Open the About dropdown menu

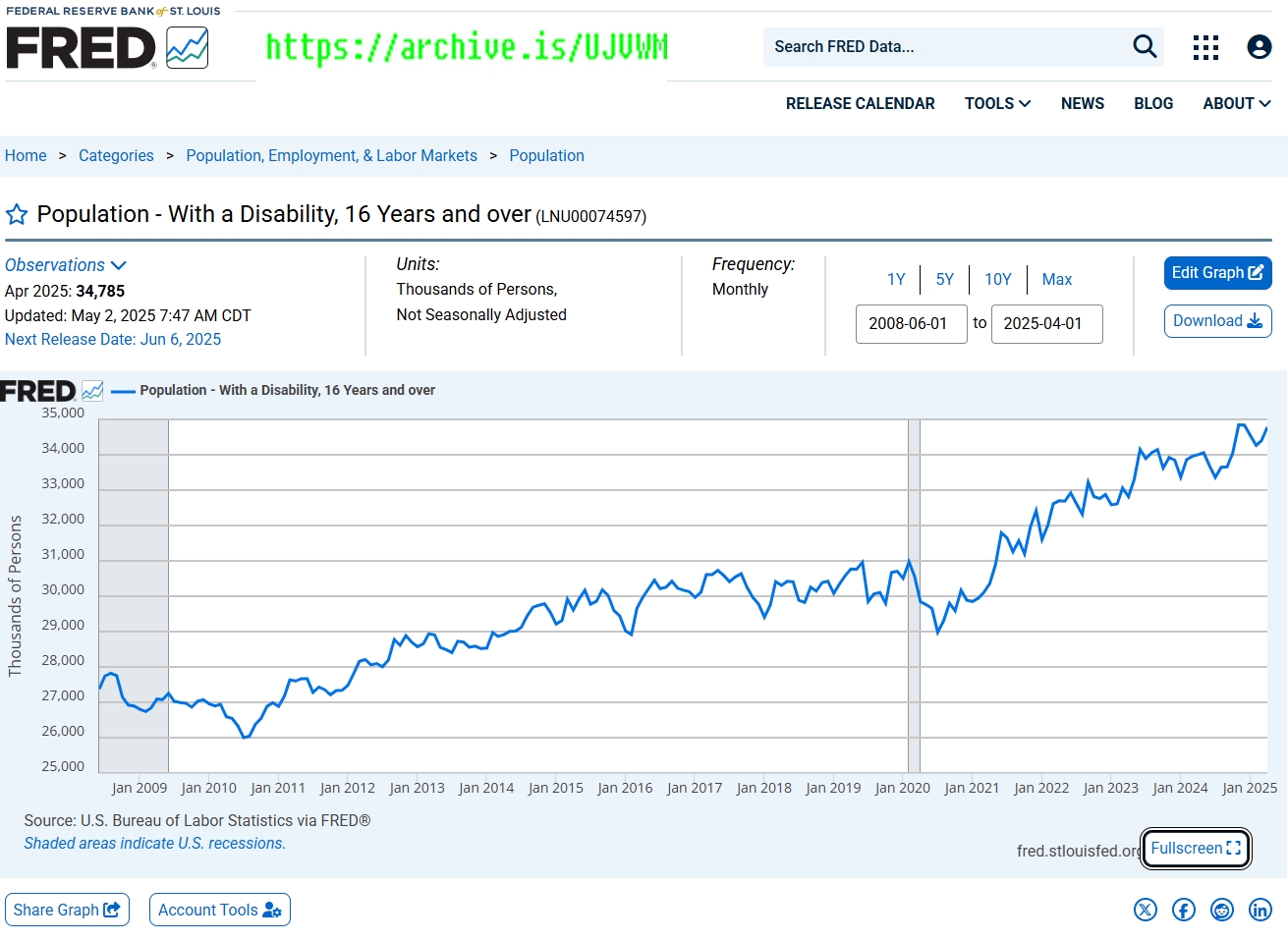[x=1237, y=103]
